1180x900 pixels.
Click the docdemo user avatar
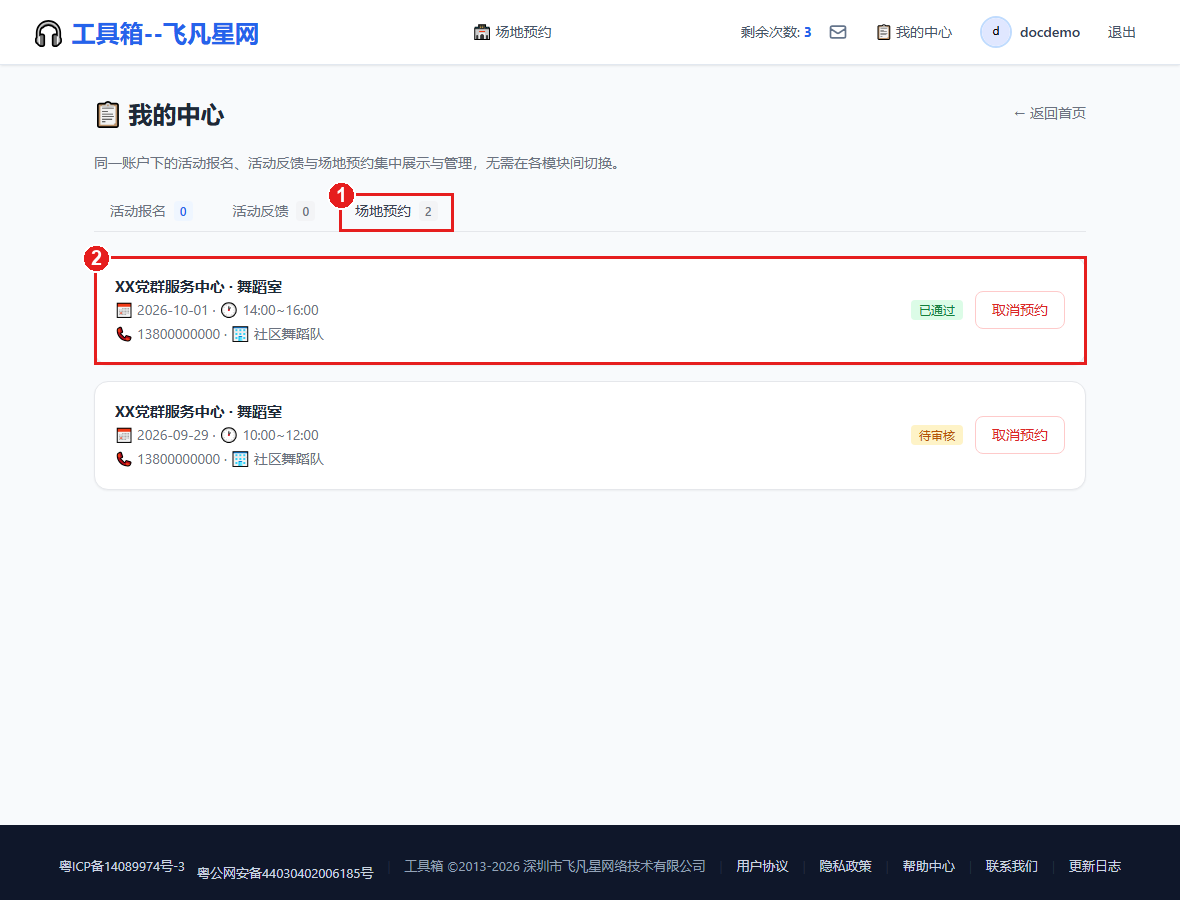pyautogui.click(x=996, y=32)
